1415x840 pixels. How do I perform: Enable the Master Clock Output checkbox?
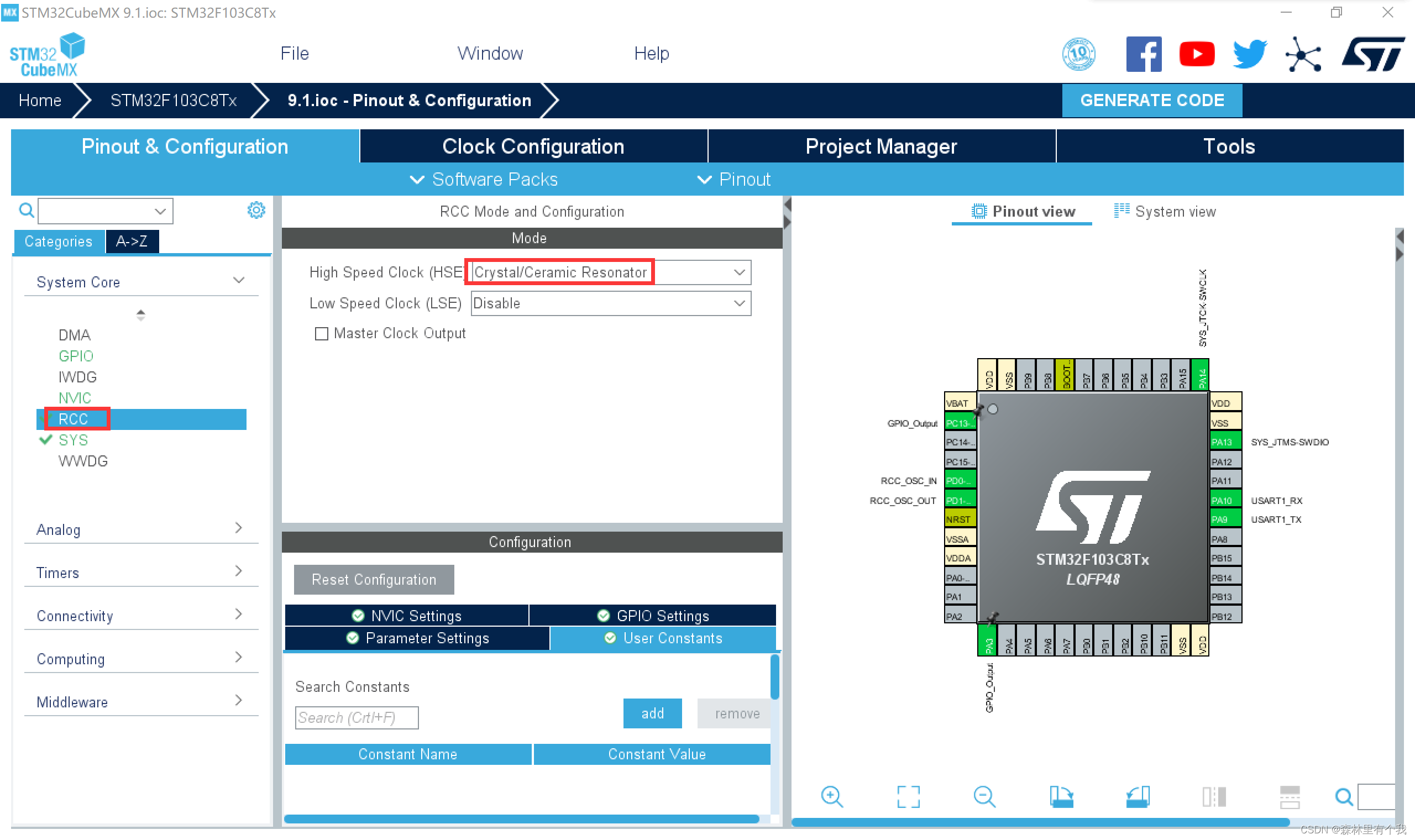tap(321, 333)
